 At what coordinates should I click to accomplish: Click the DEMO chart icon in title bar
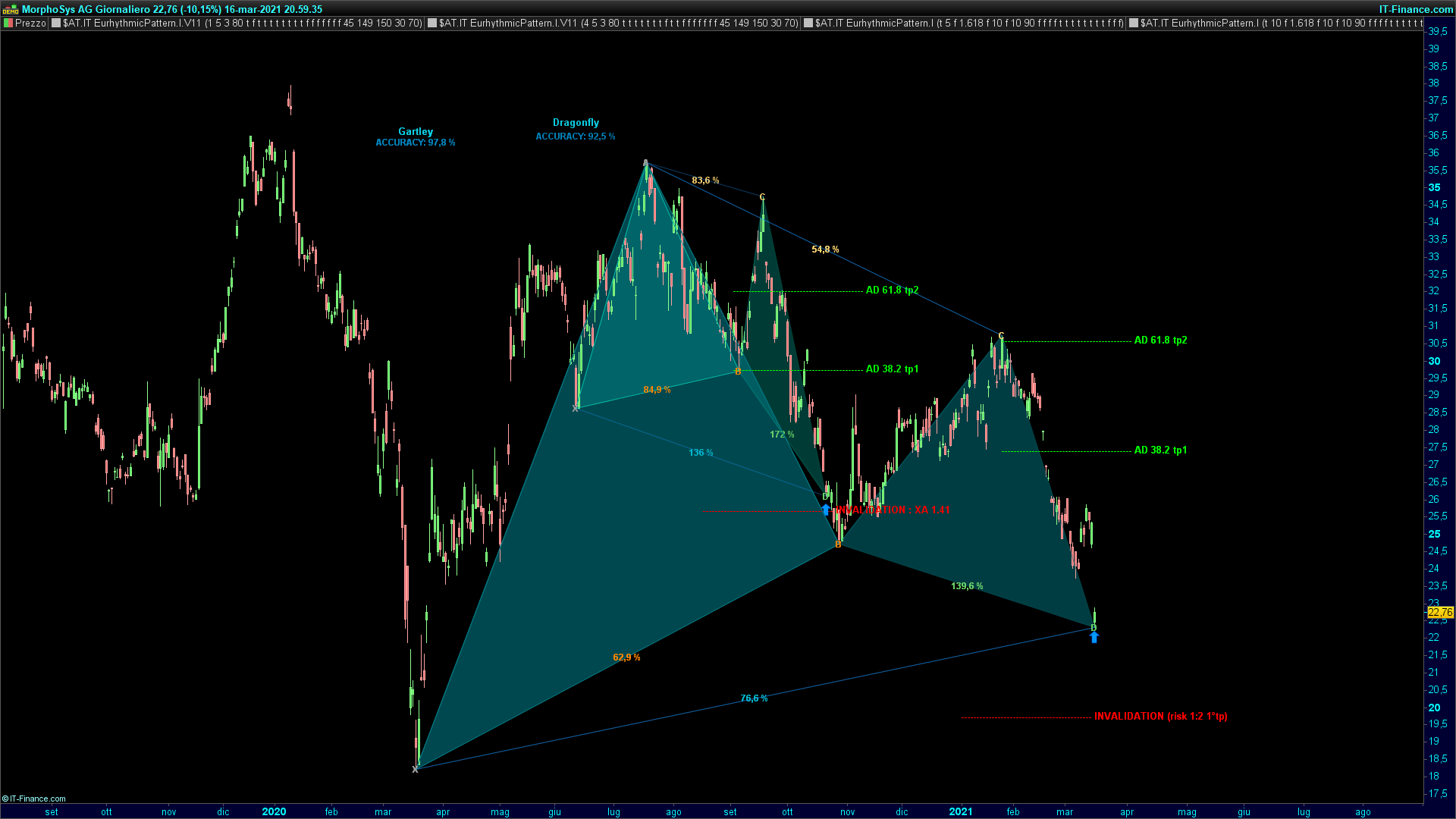[10, 10]
